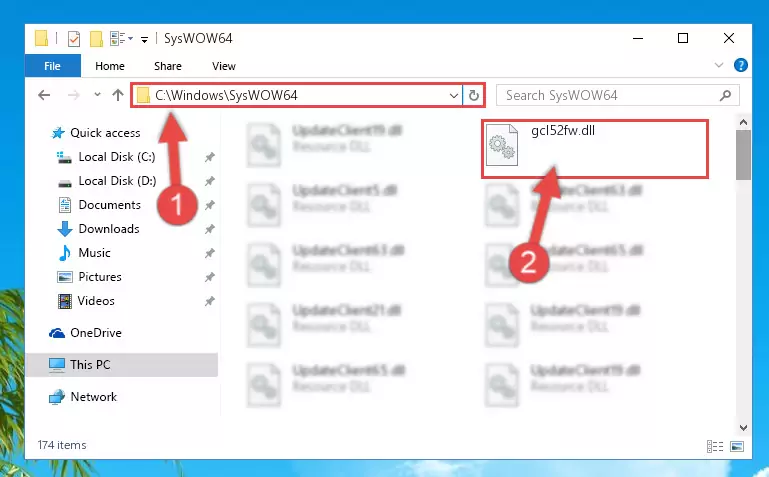Image resolution: width=769 pixels, height=477 pixels.
Task: Click the Quick access star icon
Action: [58, 133]
